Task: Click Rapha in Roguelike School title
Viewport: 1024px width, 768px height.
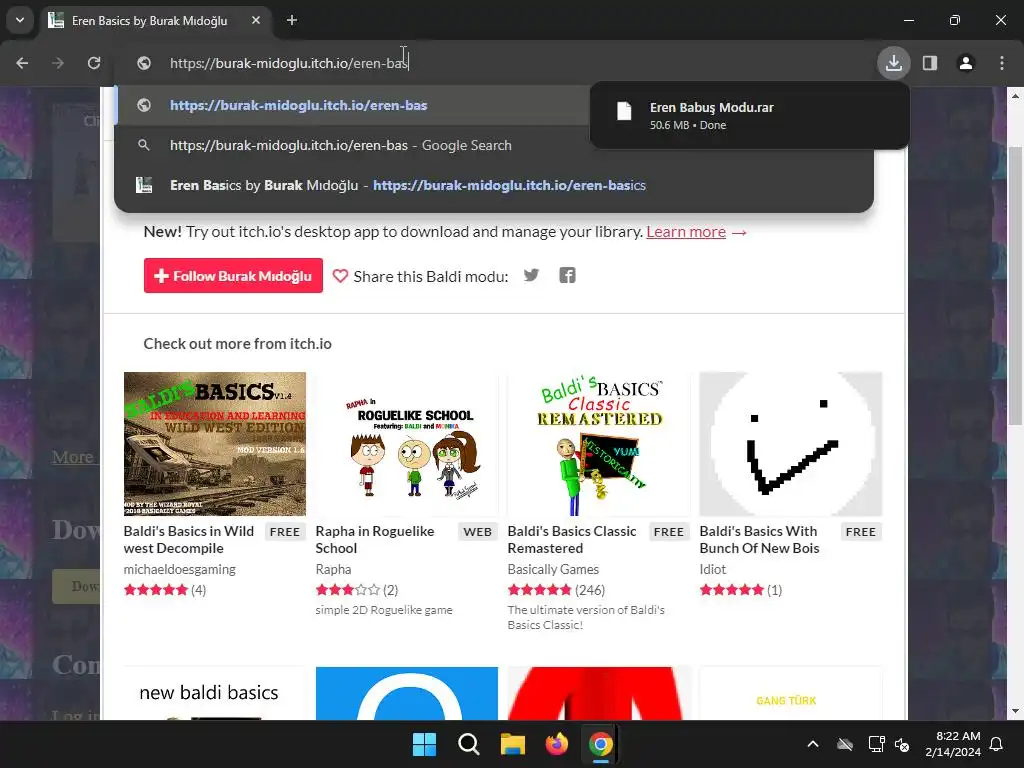Action: click(375, 539)
